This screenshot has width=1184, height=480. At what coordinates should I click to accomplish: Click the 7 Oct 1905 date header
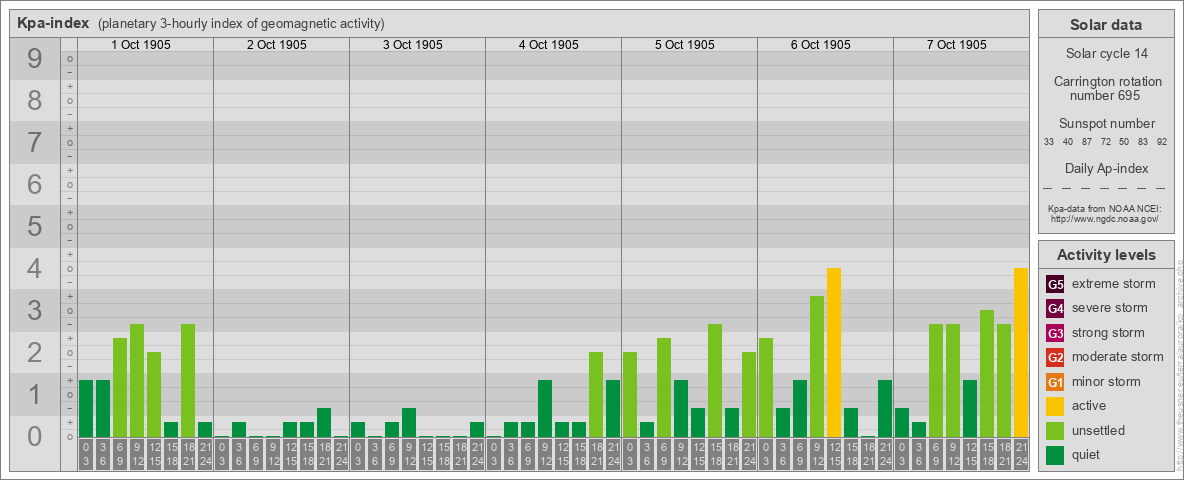[x=957, y=45]
